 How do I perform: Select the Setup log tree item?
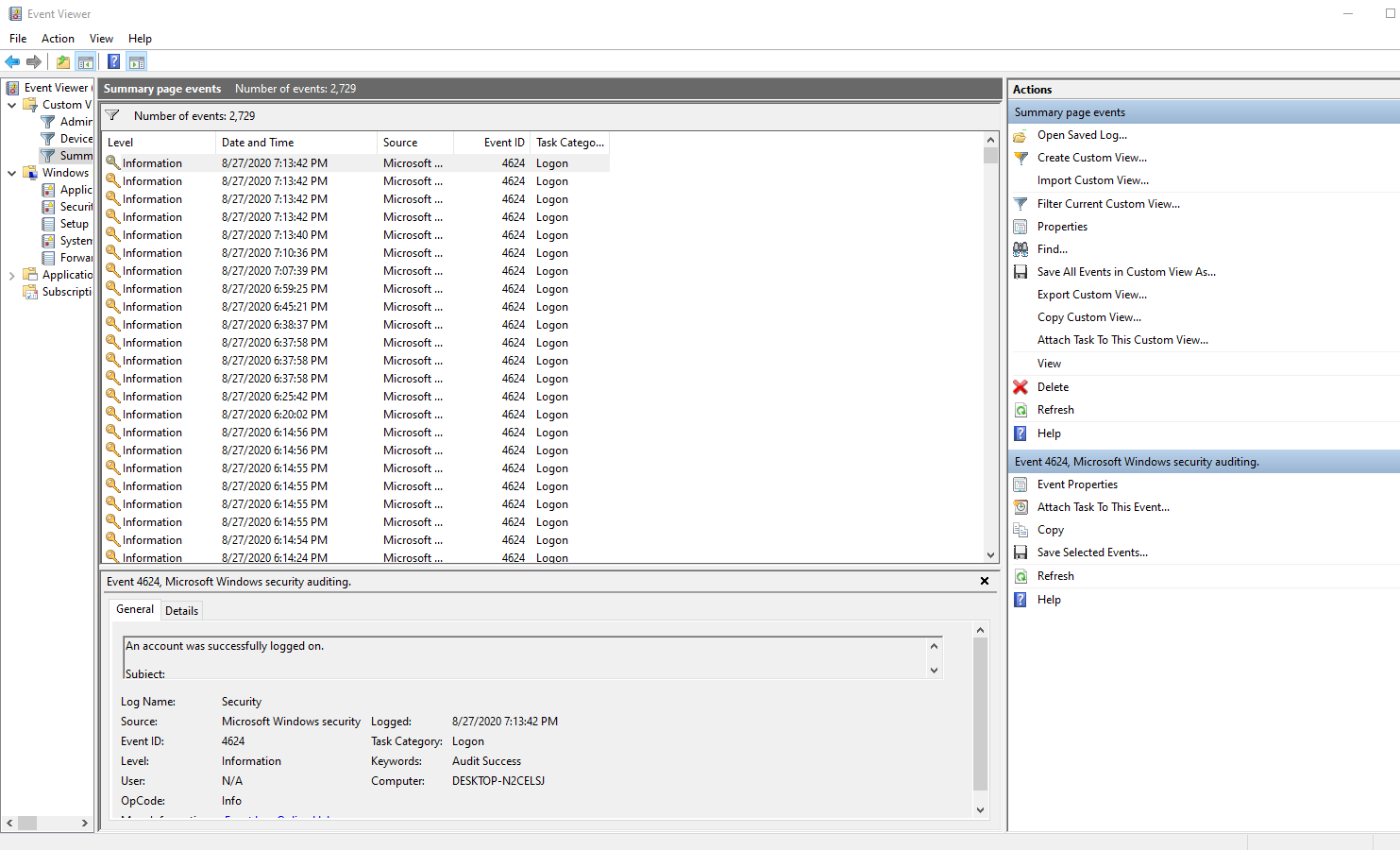(65, 224)
